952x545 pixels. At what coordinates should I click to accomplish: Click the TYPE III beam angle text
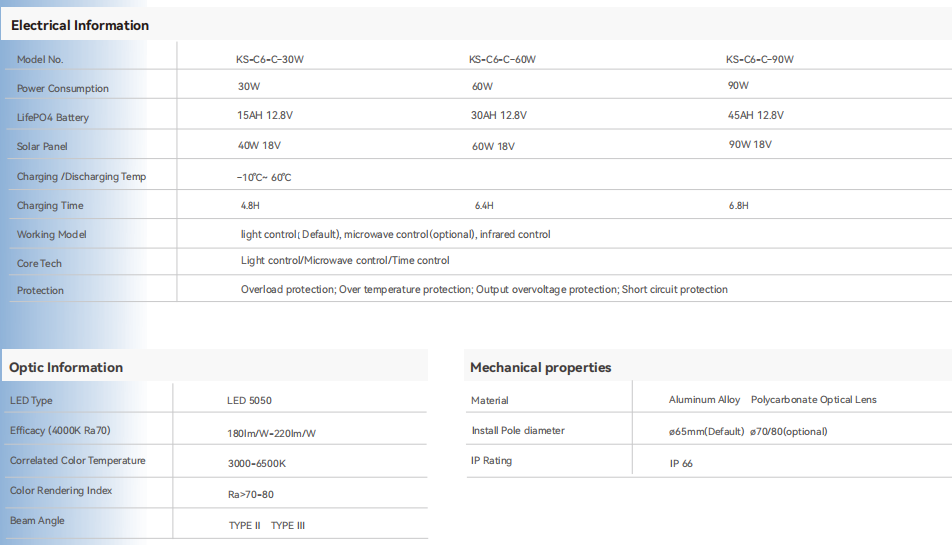(x=288, y=526)
